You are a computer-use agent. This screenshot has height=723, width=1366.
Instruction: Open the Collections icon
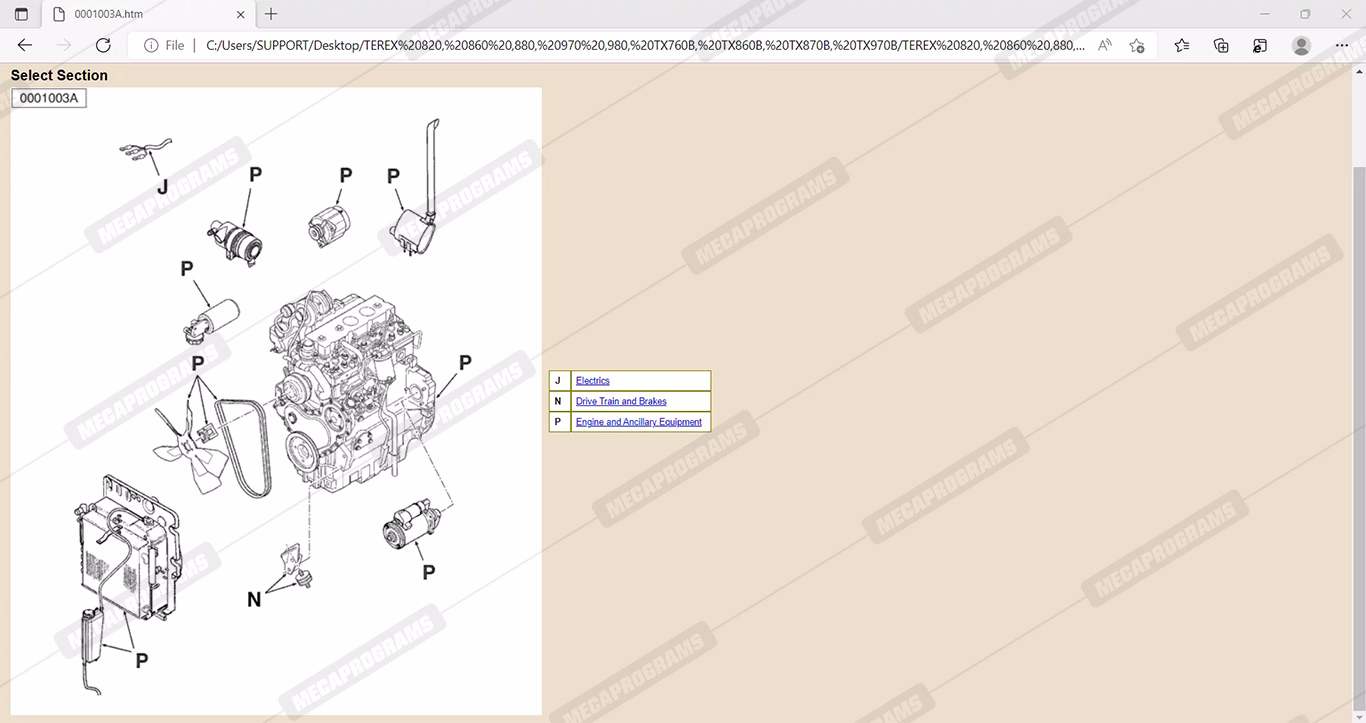[x=1221, y=45]
